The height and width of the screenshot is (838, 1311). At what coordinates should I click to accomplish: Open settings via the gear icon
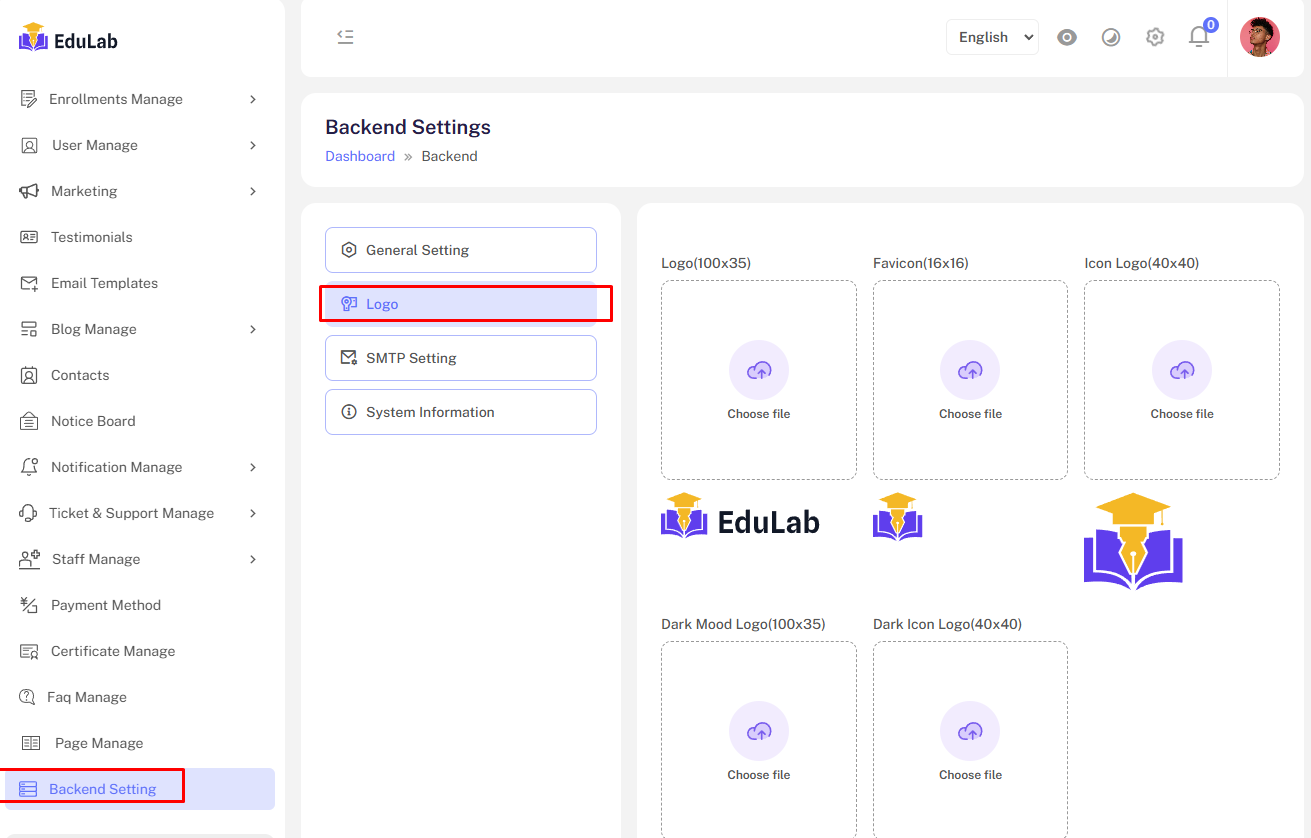1155,37
